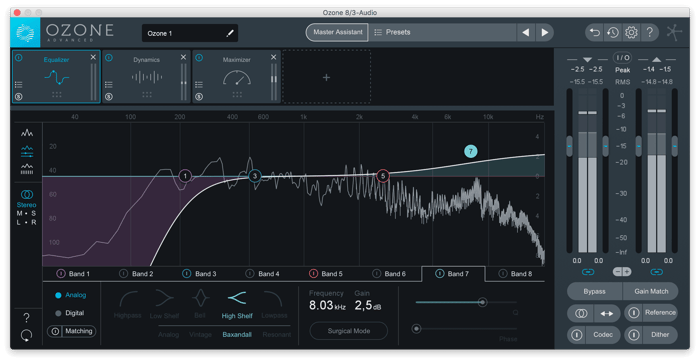Screen dimensions: 700x362
Task: Enable Band 2 power button
Action: pos(123,274)
